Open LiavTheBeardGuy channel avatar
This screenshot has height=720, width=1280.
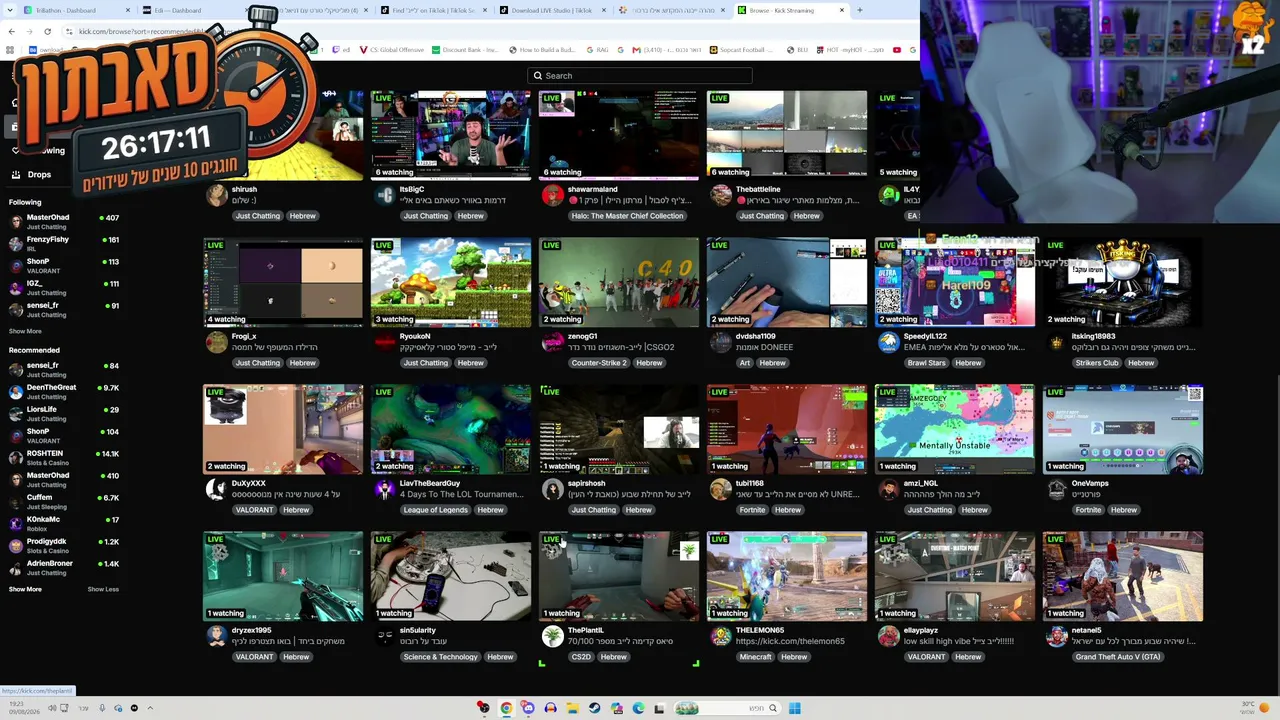(384, 489)
